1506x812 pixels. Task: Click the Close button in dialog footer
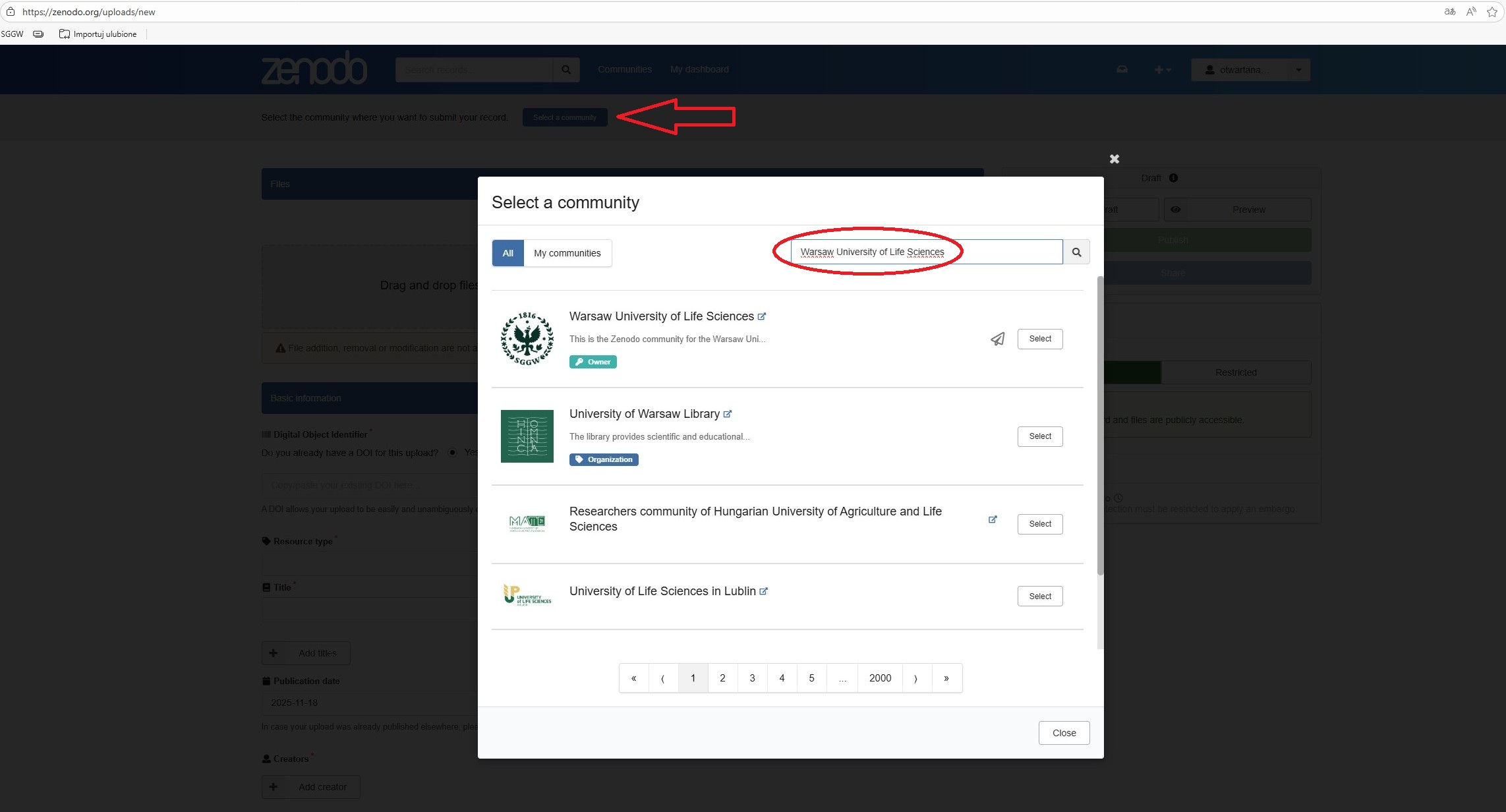[1063, 733]
